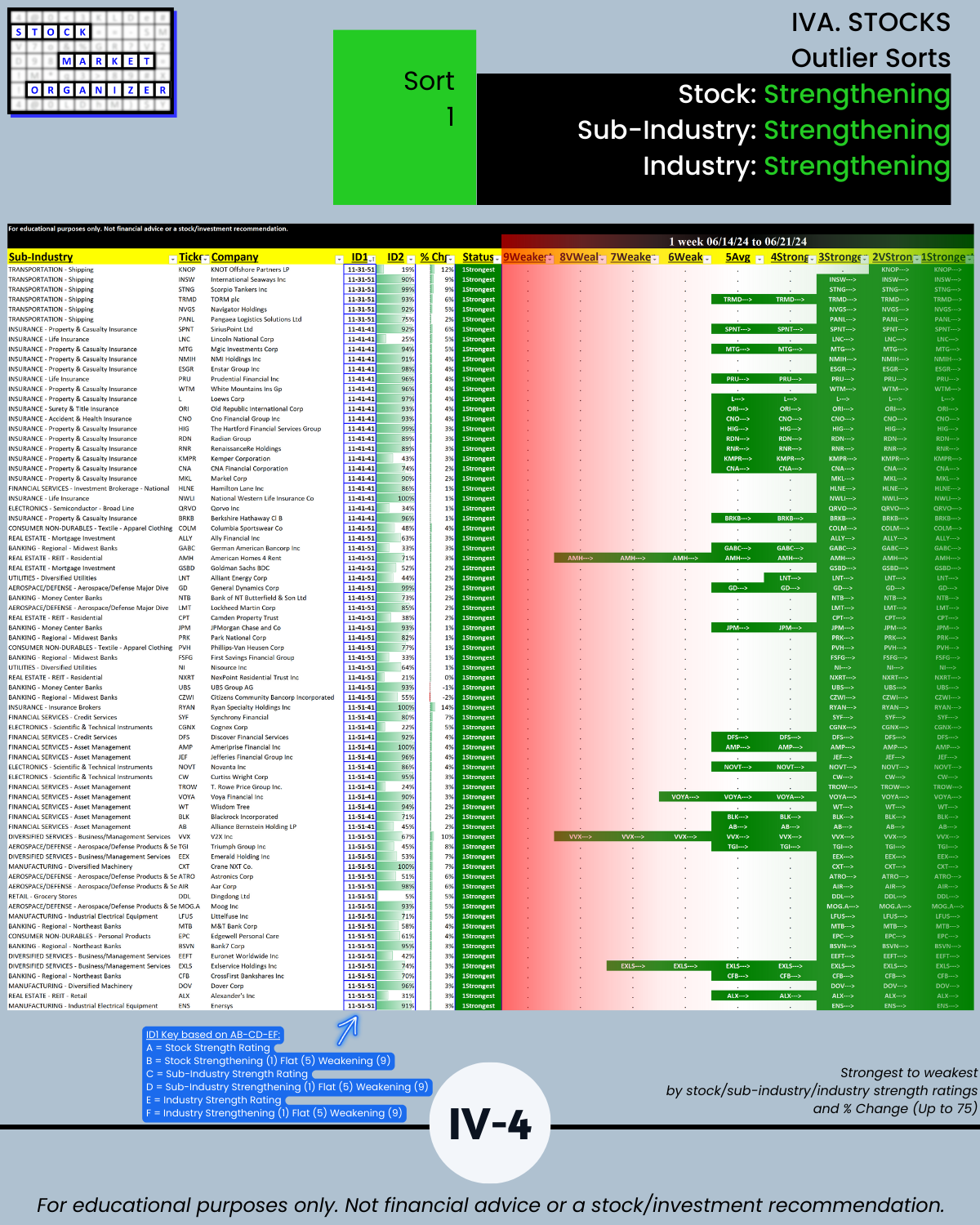Open the 6Weak column filter dropdown
The image size is (980, 1225).
[x=707, y=259]
